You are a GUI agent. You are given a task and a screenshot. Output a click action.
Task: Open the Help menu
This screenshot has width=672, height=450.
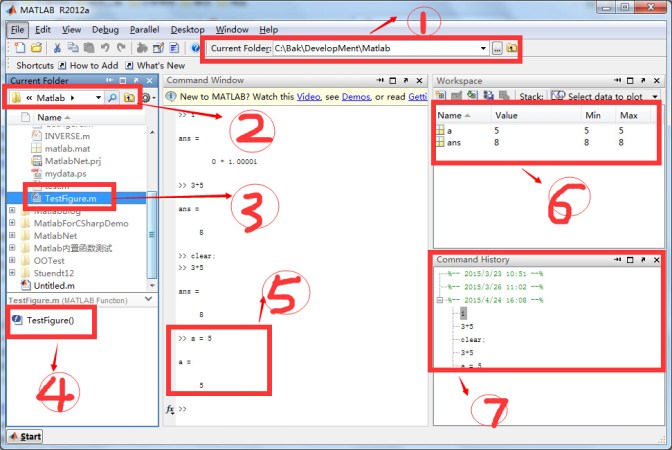269,30
